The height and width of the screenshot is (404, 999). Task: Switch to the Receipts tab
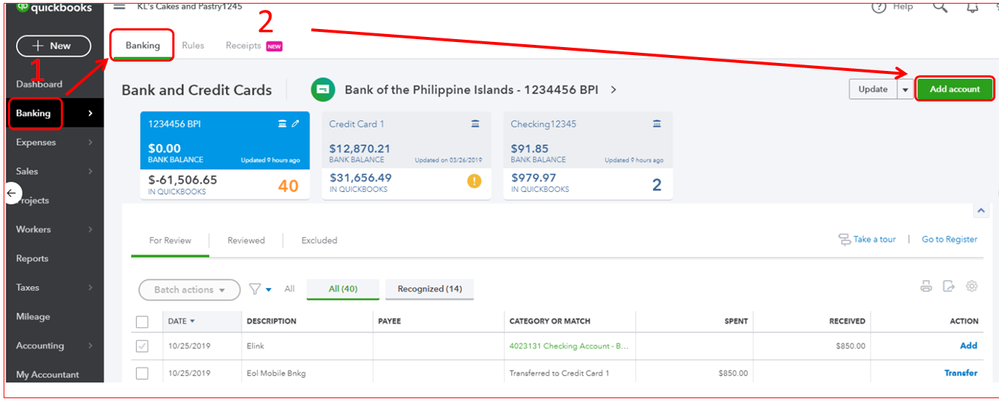254,46
